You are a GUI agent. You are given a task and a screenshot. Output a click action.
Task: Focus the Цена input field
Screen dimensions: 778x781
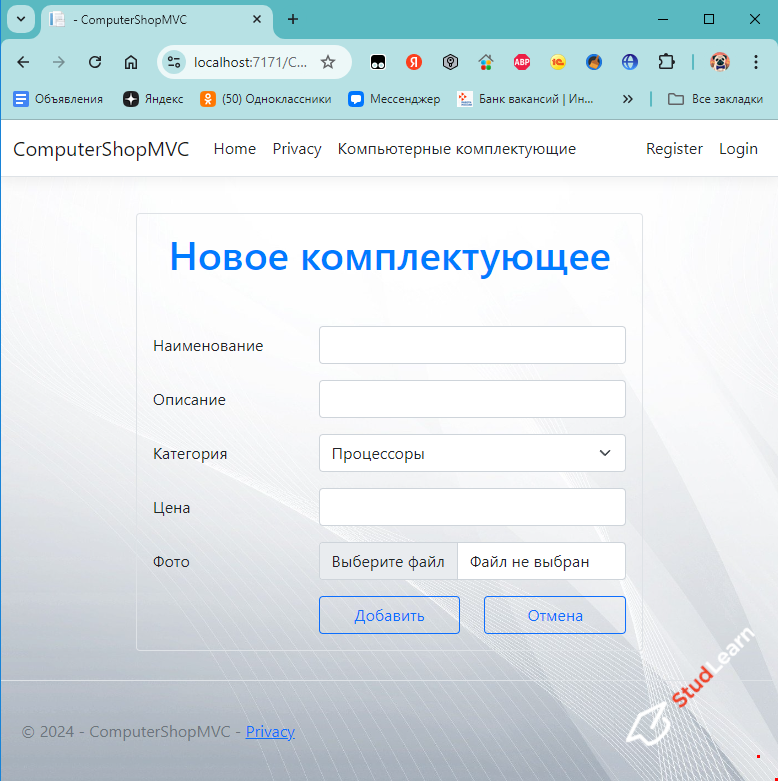(x=472, y=507)
